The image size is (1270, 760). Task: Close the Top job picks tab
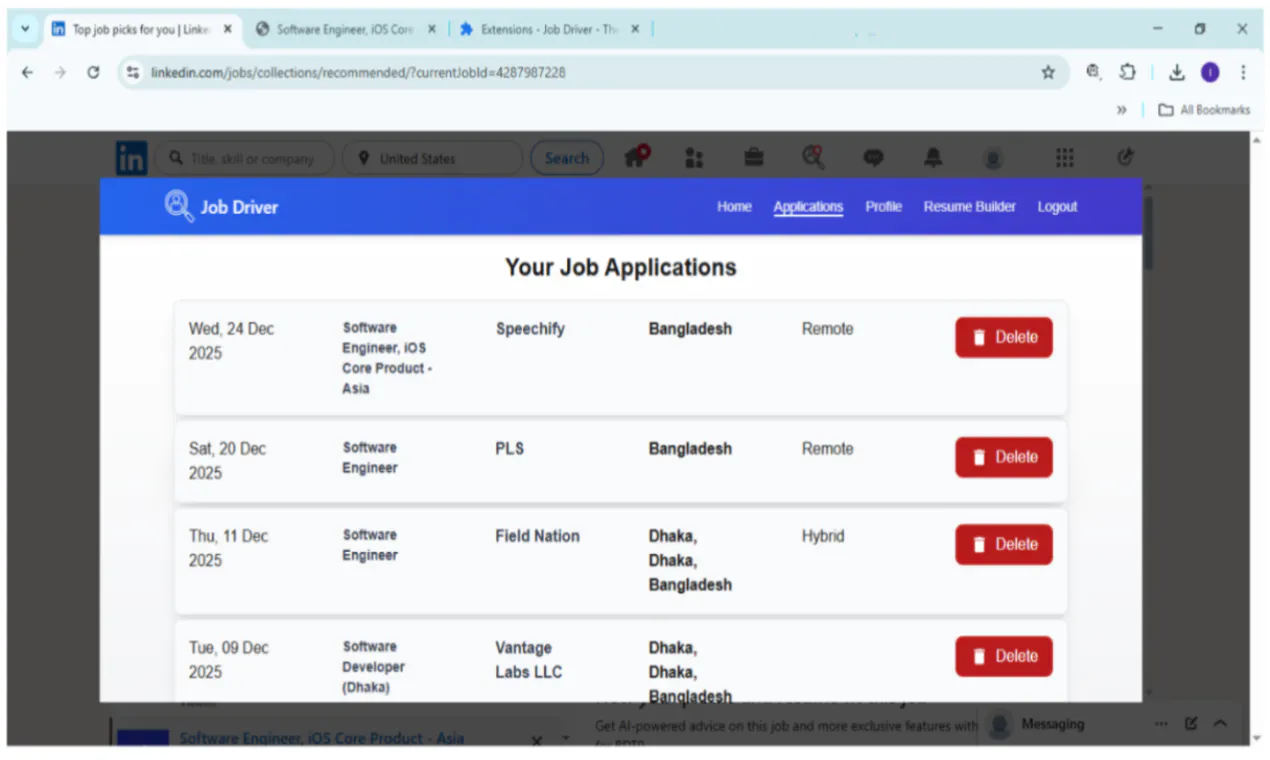point(227,29)
